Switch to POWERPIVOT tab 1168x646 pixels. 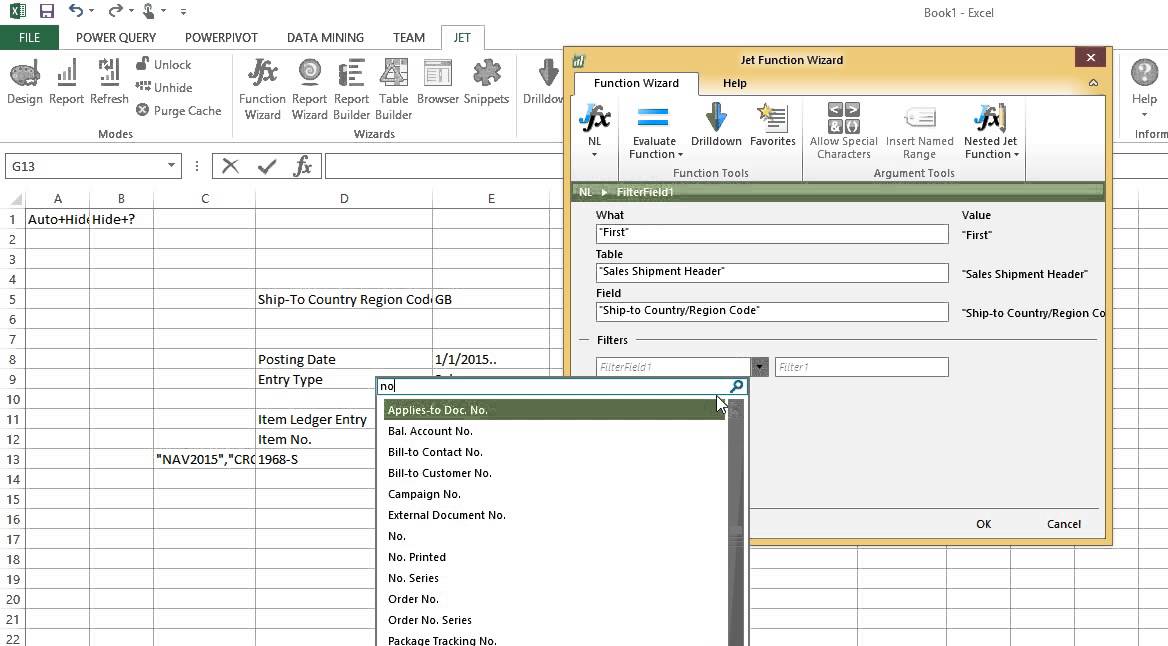tap(221, 37)
